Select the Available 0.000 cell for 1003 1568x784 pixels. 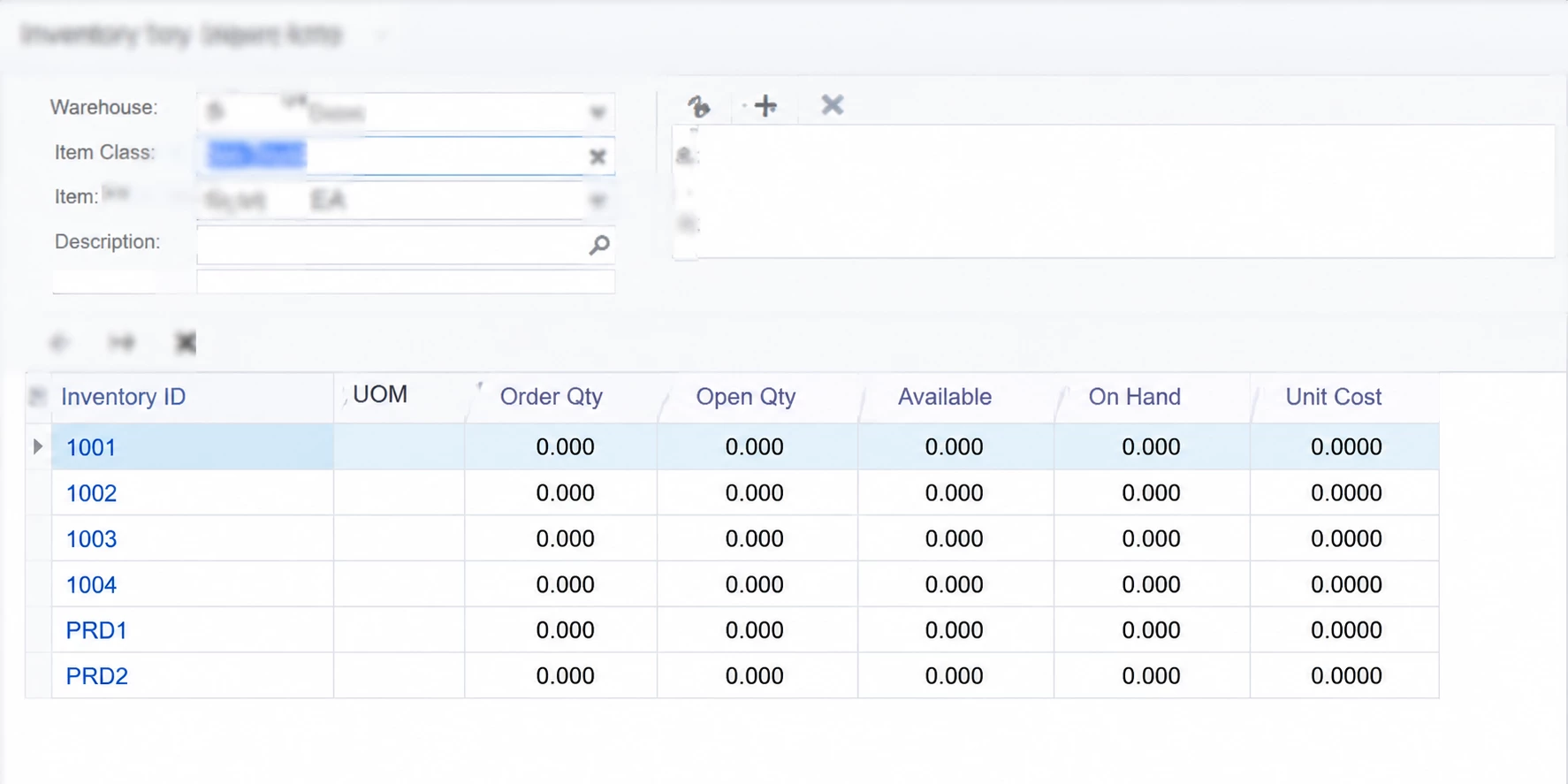956,539
